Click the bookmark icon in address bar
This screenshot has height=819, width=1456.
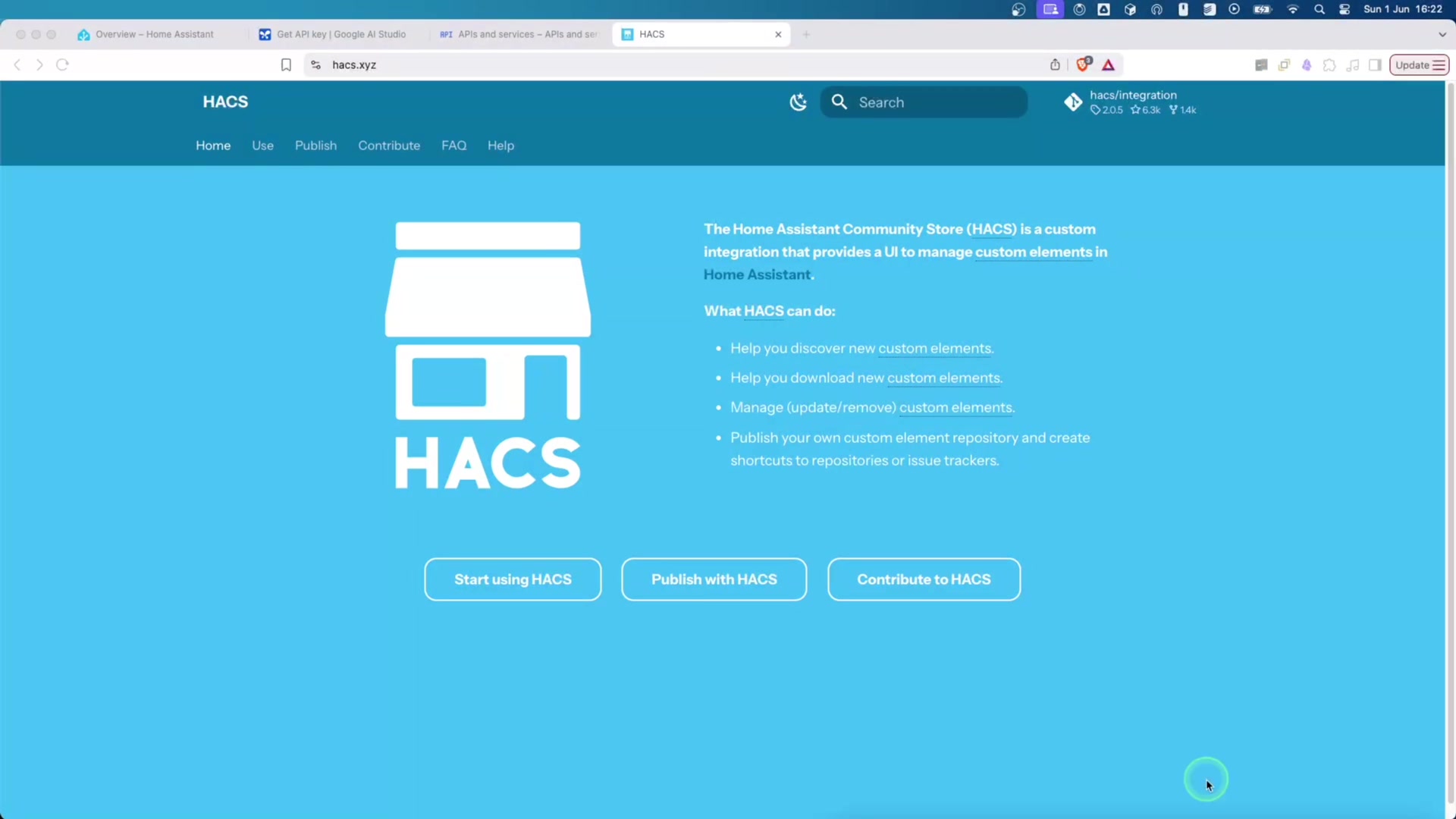pos(286,65)
